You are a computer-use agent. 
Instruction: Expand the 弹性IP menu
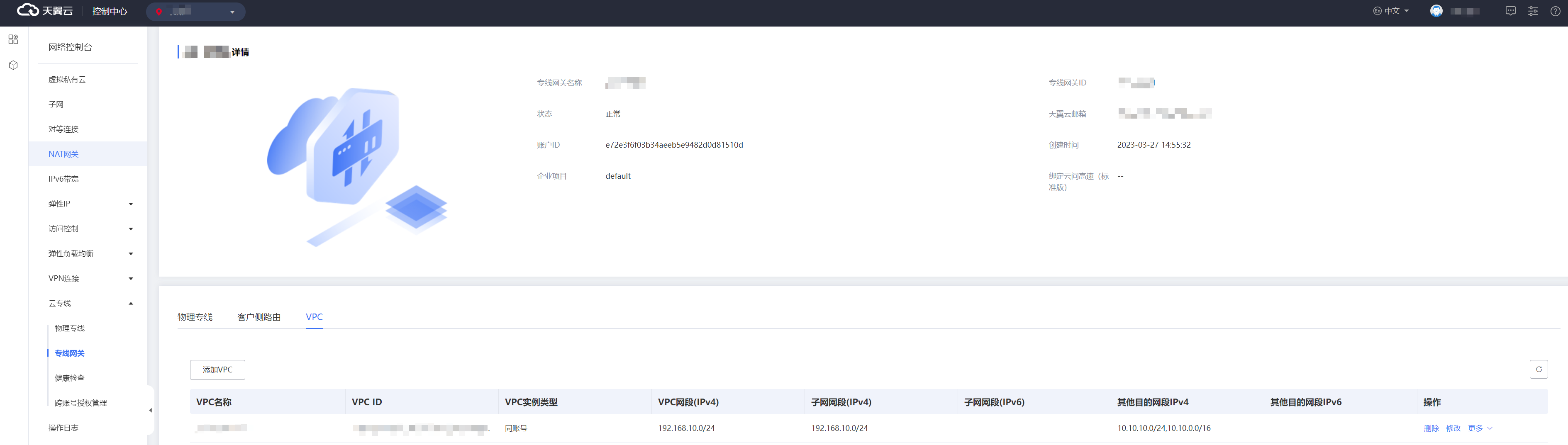coord(131,204)
